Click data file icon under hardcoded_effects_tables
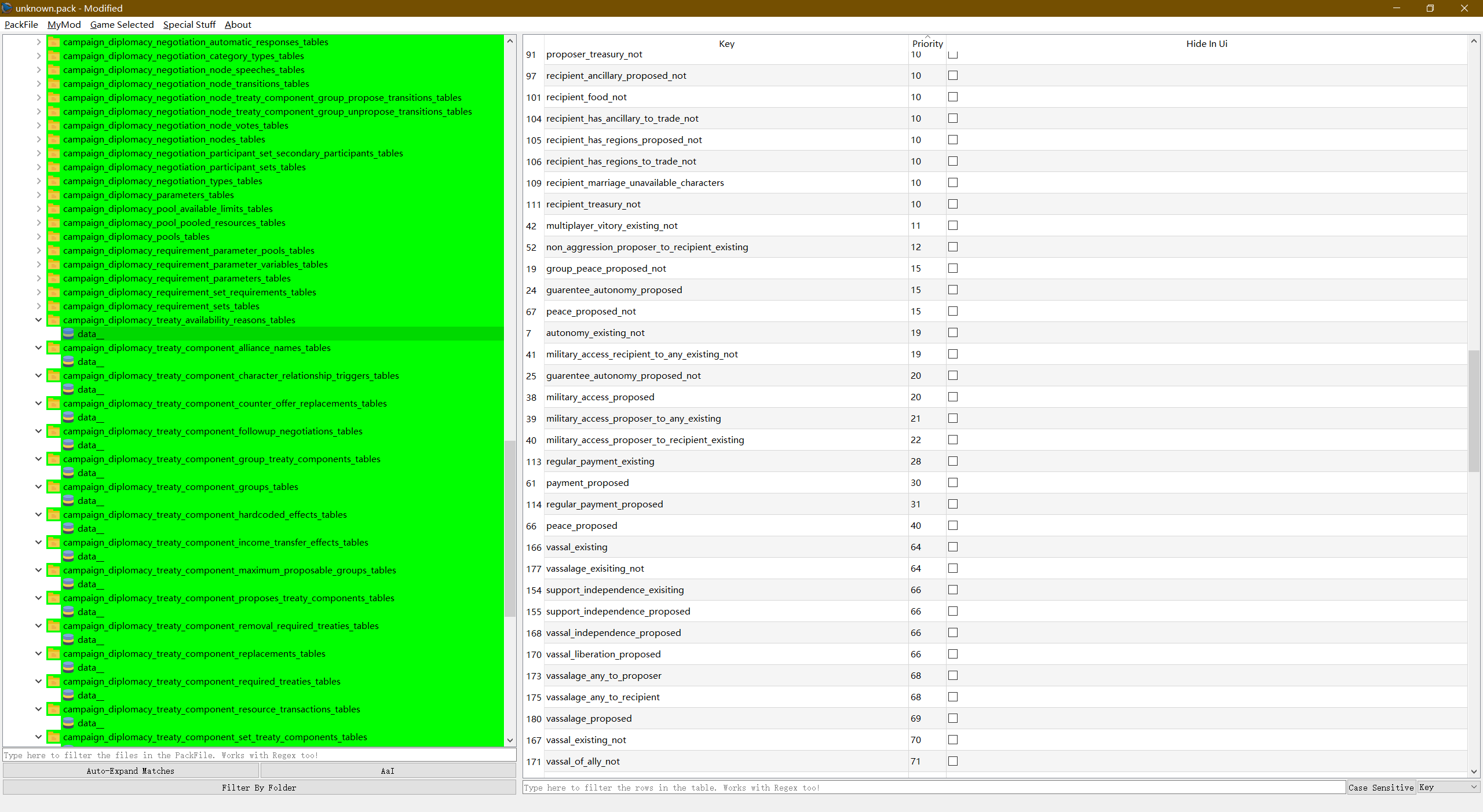 pos(68,528)
